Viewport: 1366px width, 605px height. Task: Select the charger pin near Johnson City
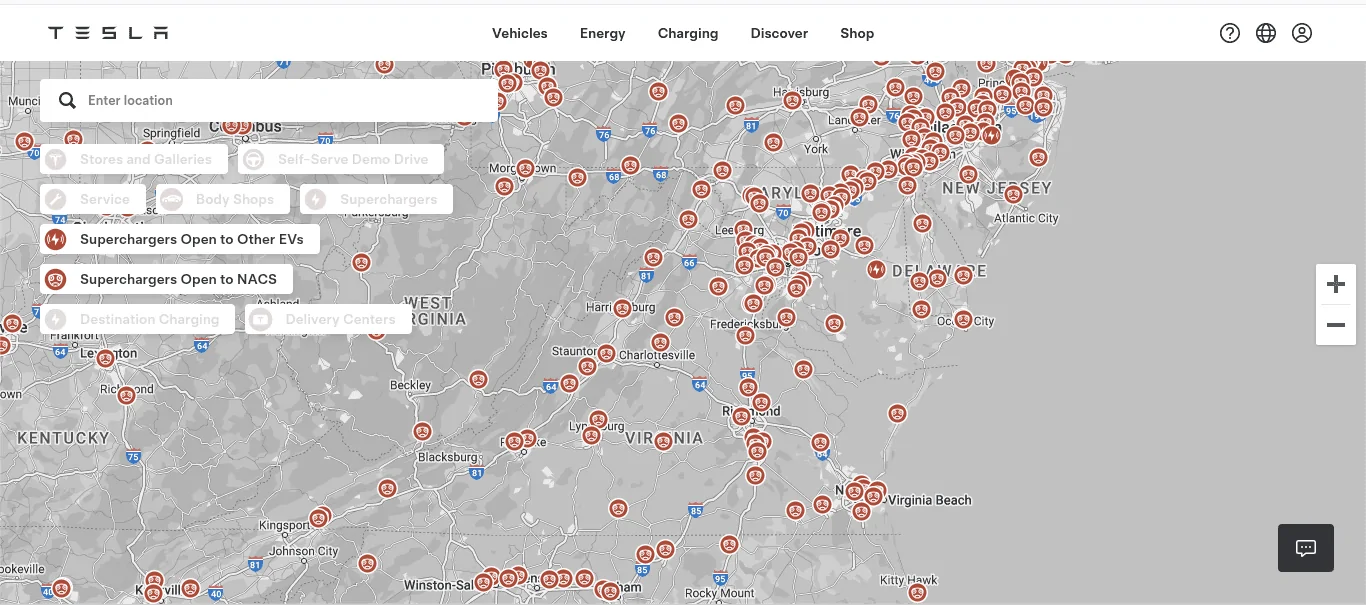click(367, 564)
